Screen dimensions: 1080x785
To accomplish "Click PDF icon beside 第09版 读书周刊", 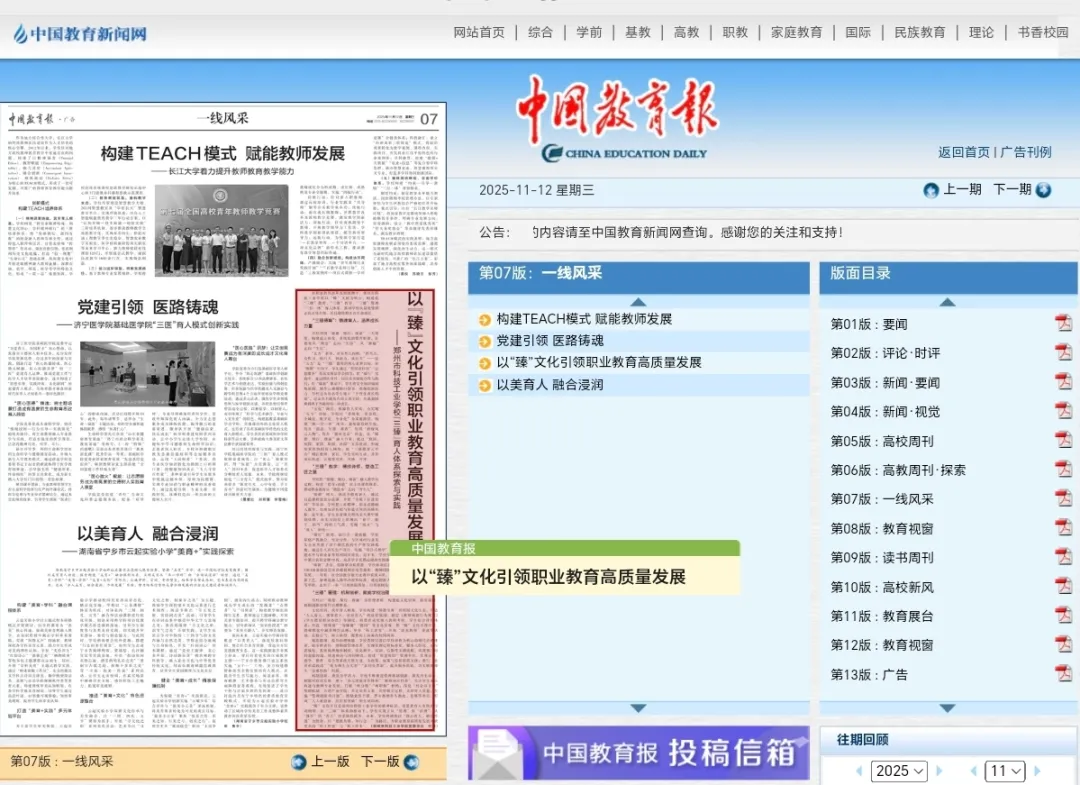I will click(1063, 557).
